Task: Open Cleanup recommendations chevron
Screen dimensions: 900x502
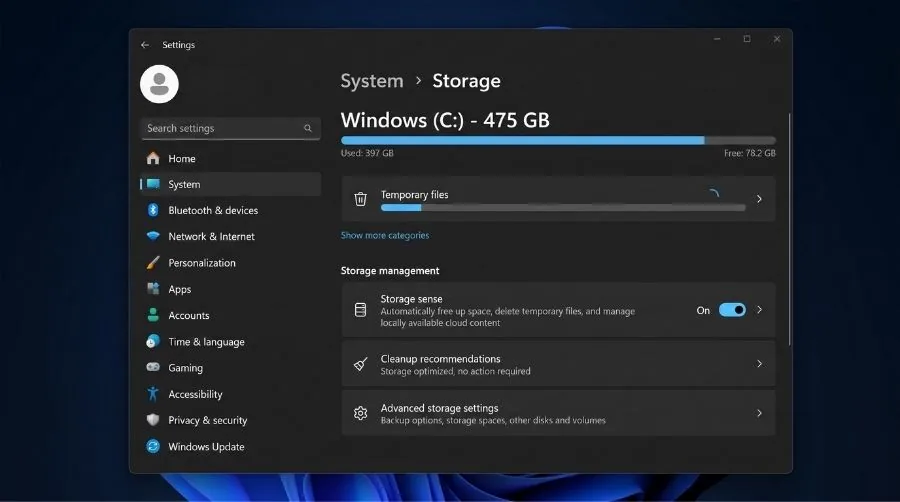Action: (x=759, y=364)
